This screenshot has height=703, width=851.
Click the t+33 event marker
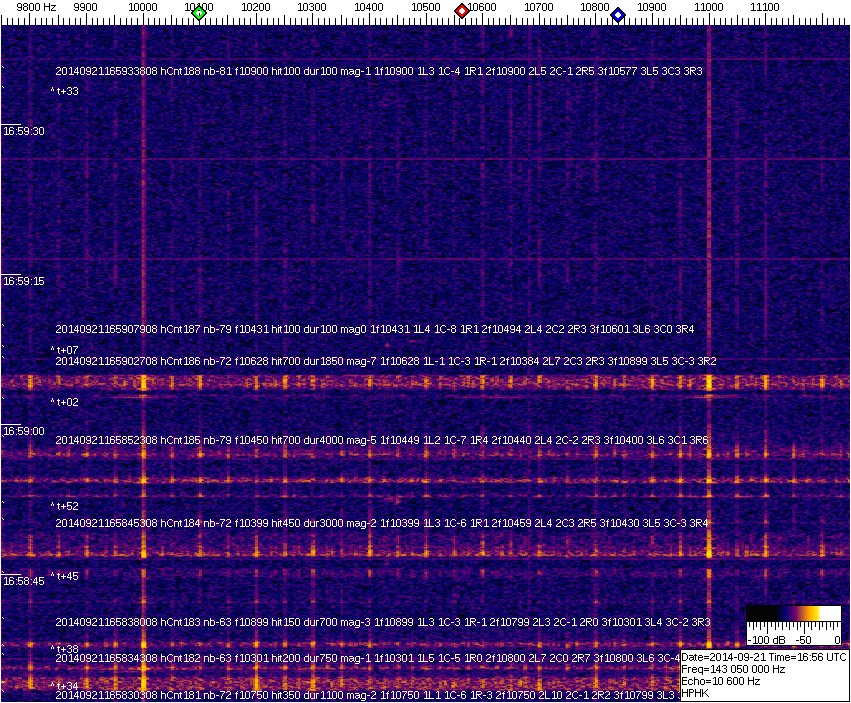tap(66, 91)
